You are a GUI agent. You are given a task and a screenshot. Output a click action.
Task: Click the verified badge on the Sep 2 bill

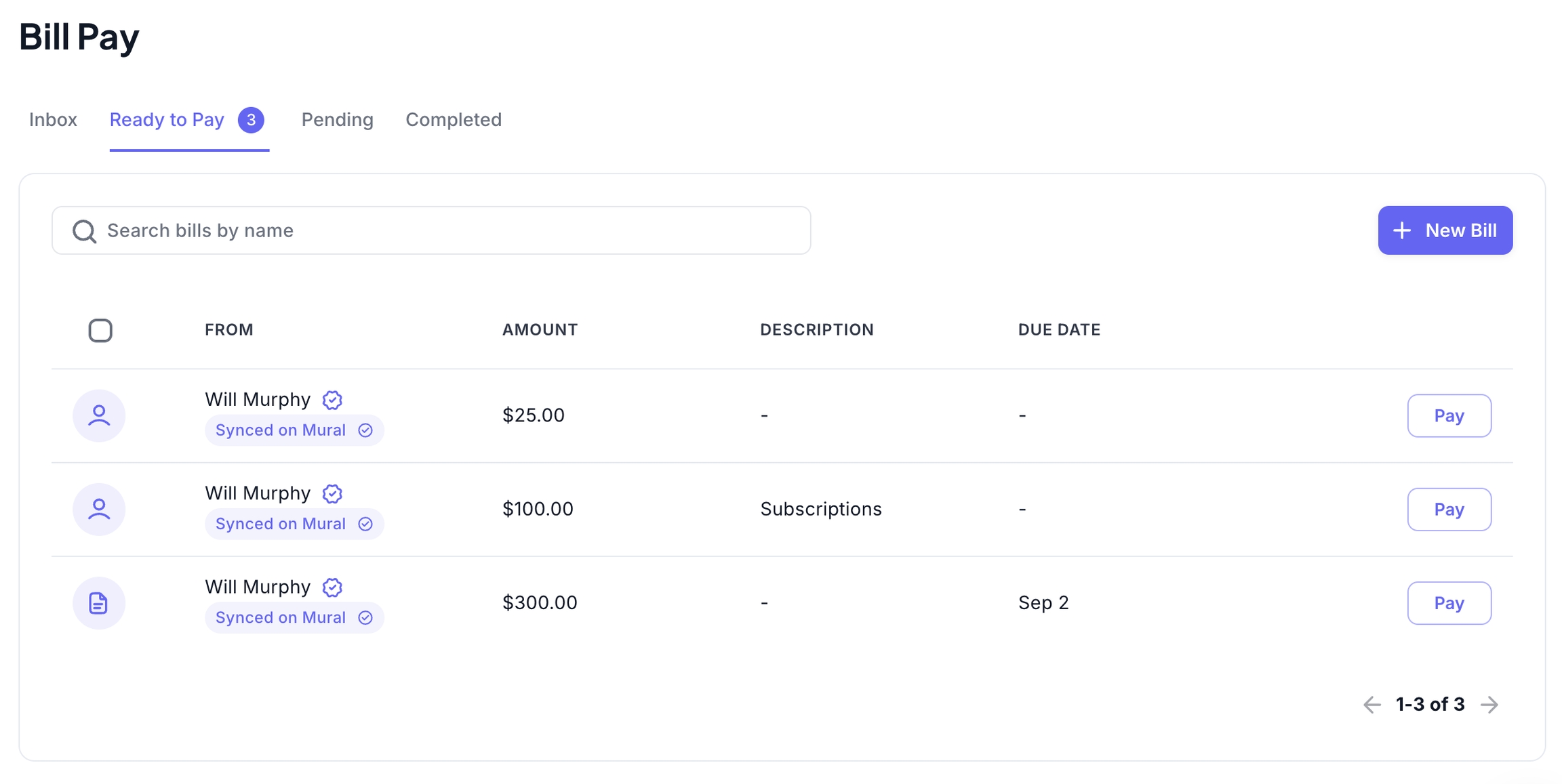(x=332, y=587)
